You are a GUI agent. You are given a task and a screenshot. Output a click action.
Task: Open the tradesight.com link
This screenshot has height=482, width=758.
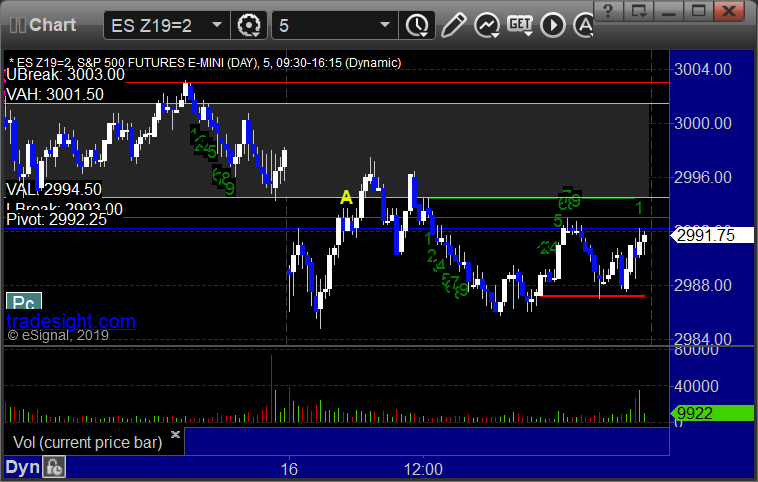[71, 321]
